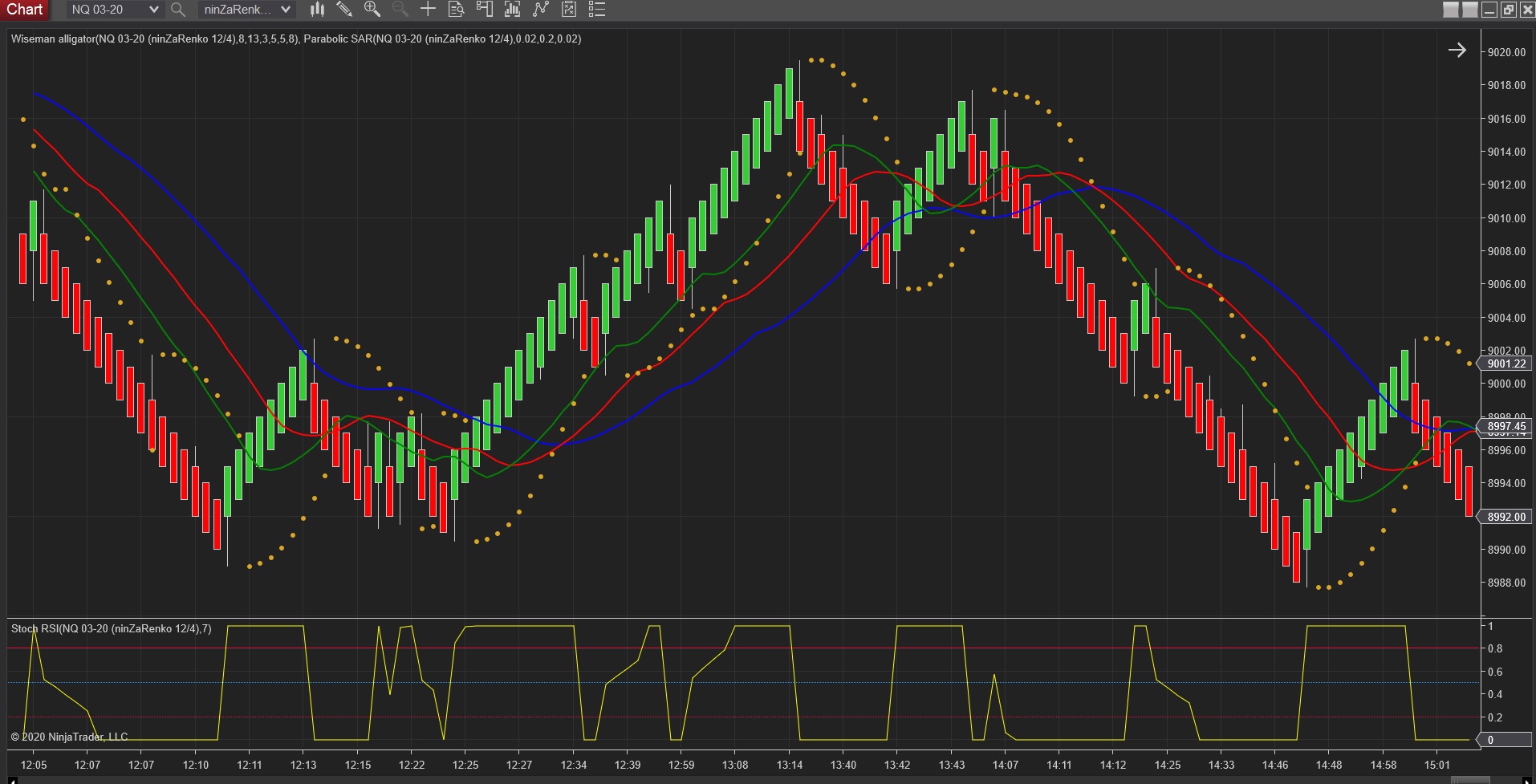Select the Wiseman alligator indicator label
Viewport: 1536px width, 784px height.
154,39
